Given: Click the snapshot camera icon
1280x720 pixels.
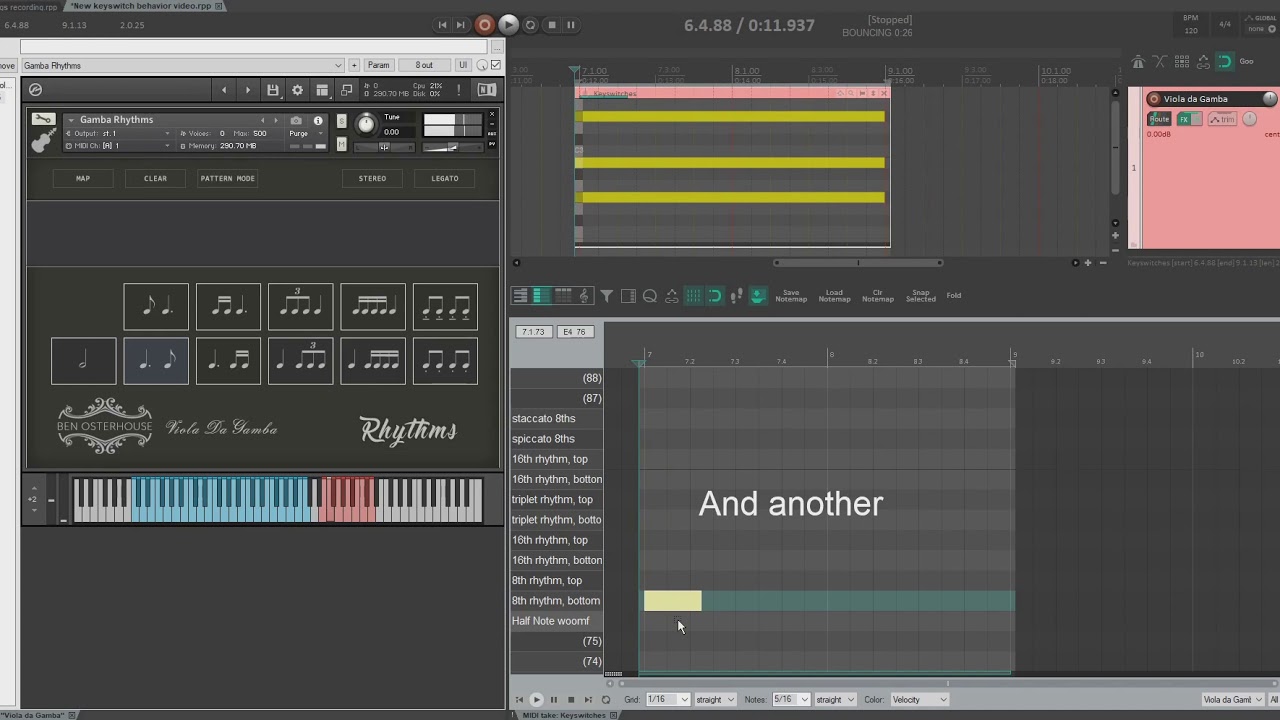Looking at the screenshot, I should click(296, 120).
